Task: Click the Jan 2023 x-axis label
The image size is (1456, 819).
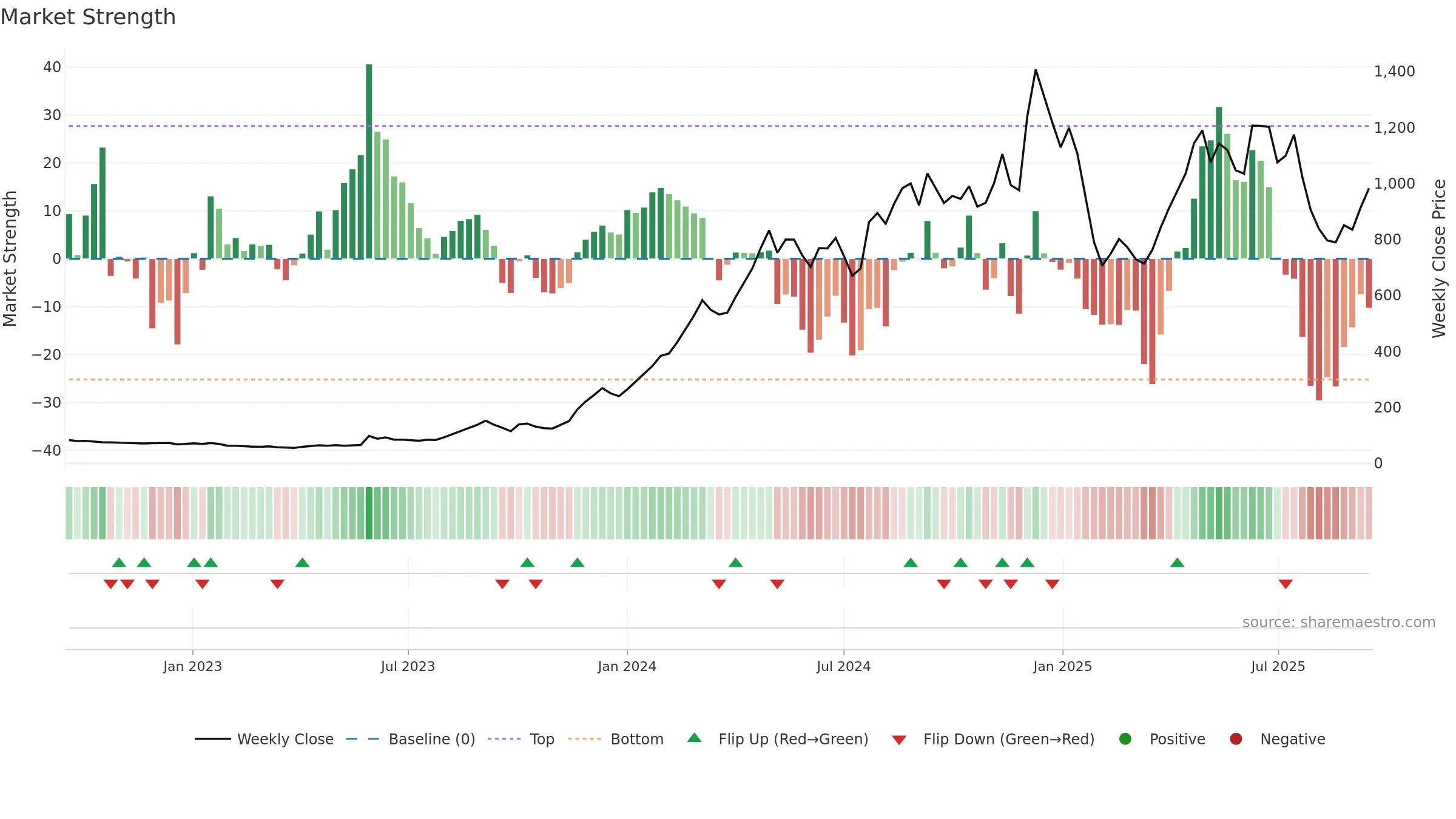Action: [192, 667]
